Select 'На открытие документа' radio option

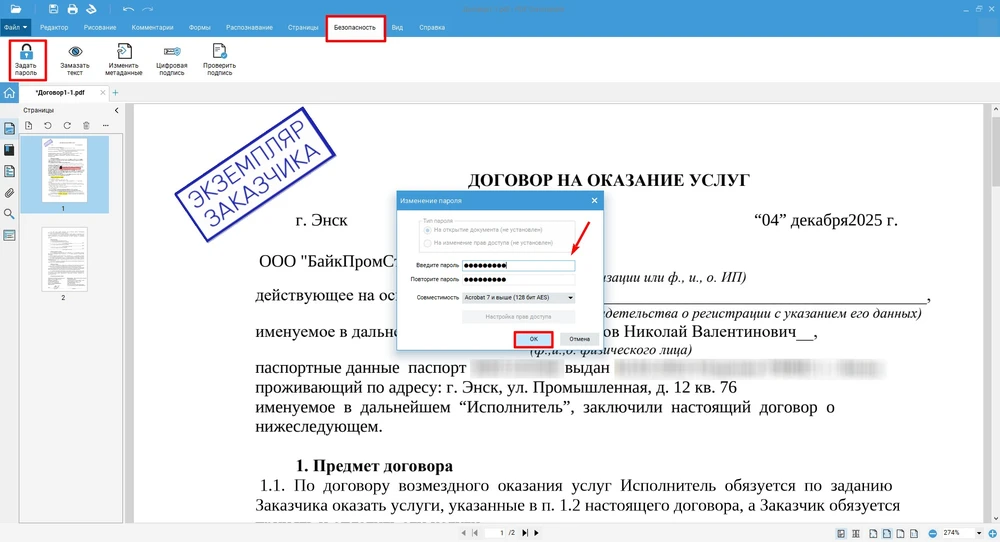tap(429, 230)
